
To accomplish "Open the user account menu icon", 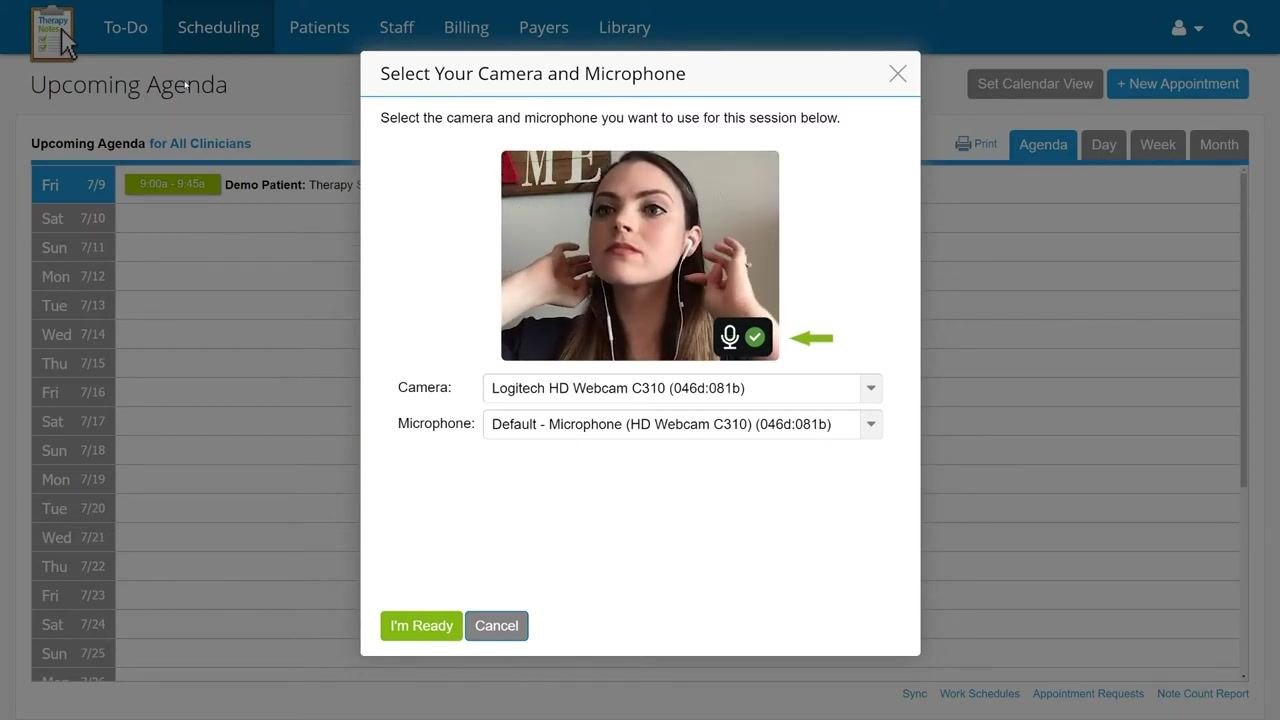I will (x=1187, y=28).
